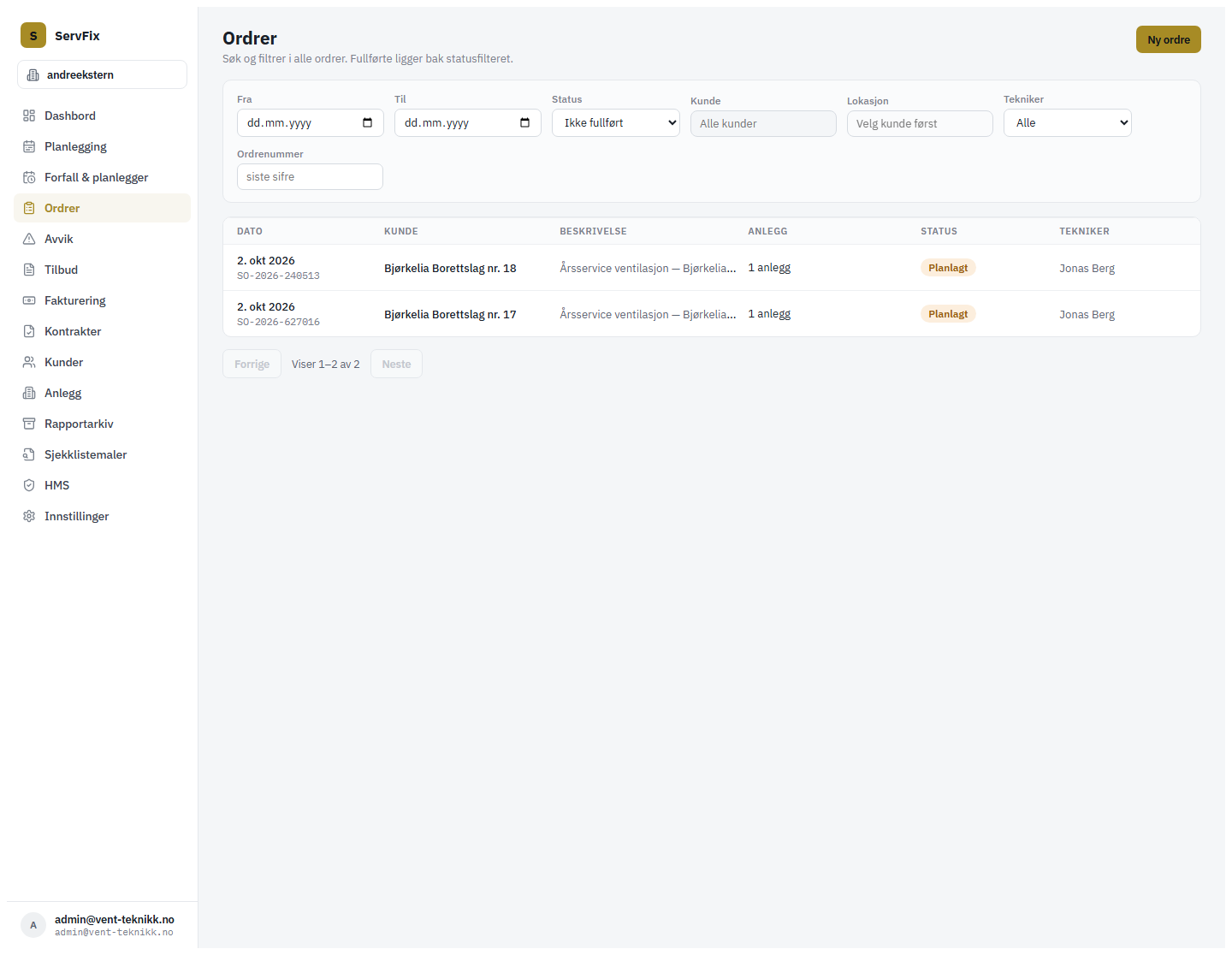Open the Lokasjon field Velg kunde først
This screenshot has height=955, width=1232.
(x=920, y=123)
